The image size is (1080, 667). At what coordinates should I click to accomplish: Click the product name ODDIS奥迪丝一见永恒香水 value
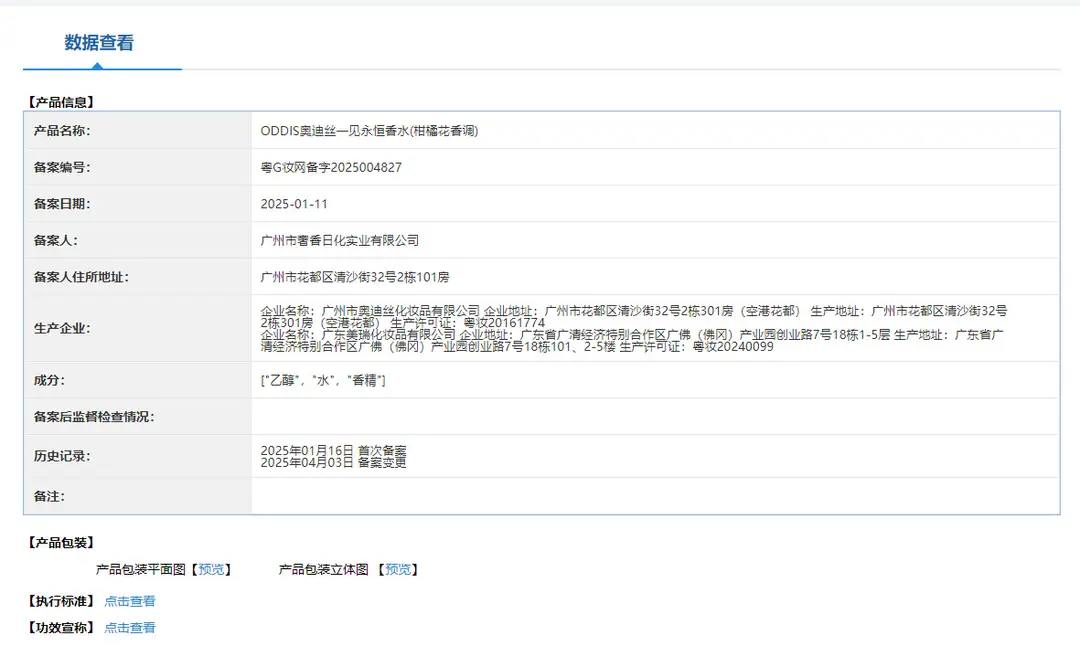coord(369,131)
